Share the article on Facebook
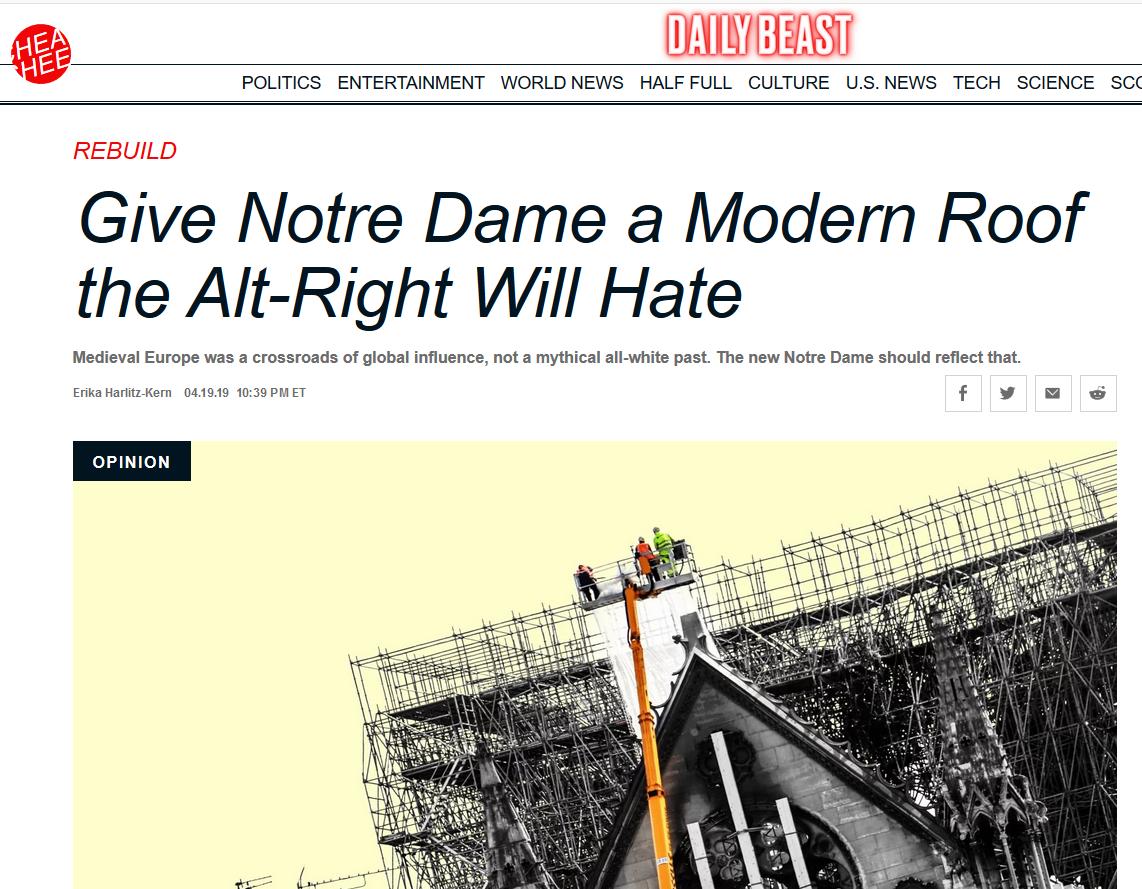Image resolution: width=1142 pixels, height=889 pixels. pos(963,393)
